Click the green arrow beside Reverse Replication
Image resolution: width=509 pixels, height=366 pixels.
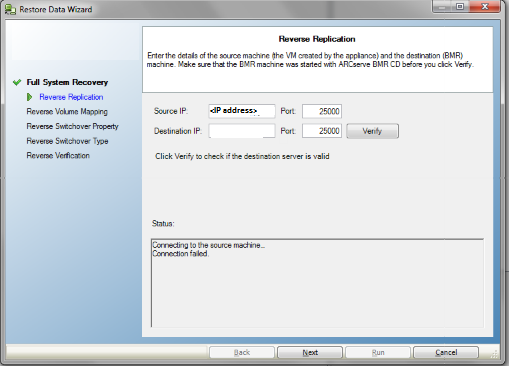coord(30,97)
